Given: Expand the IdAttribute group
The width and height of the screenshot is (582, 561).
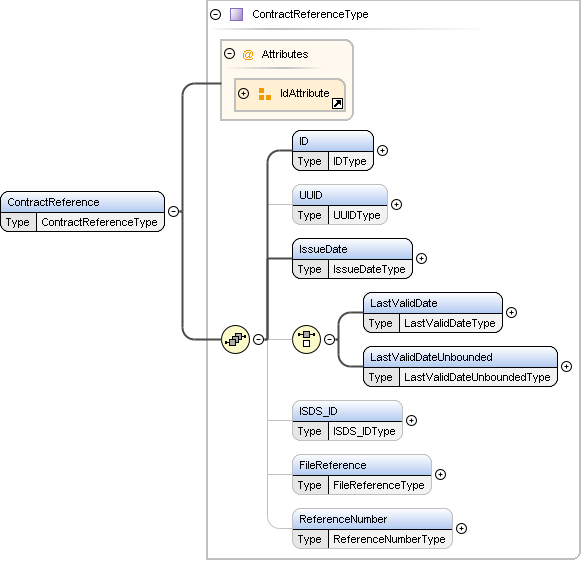Looking at the screenshot, I should coord(243,93).
